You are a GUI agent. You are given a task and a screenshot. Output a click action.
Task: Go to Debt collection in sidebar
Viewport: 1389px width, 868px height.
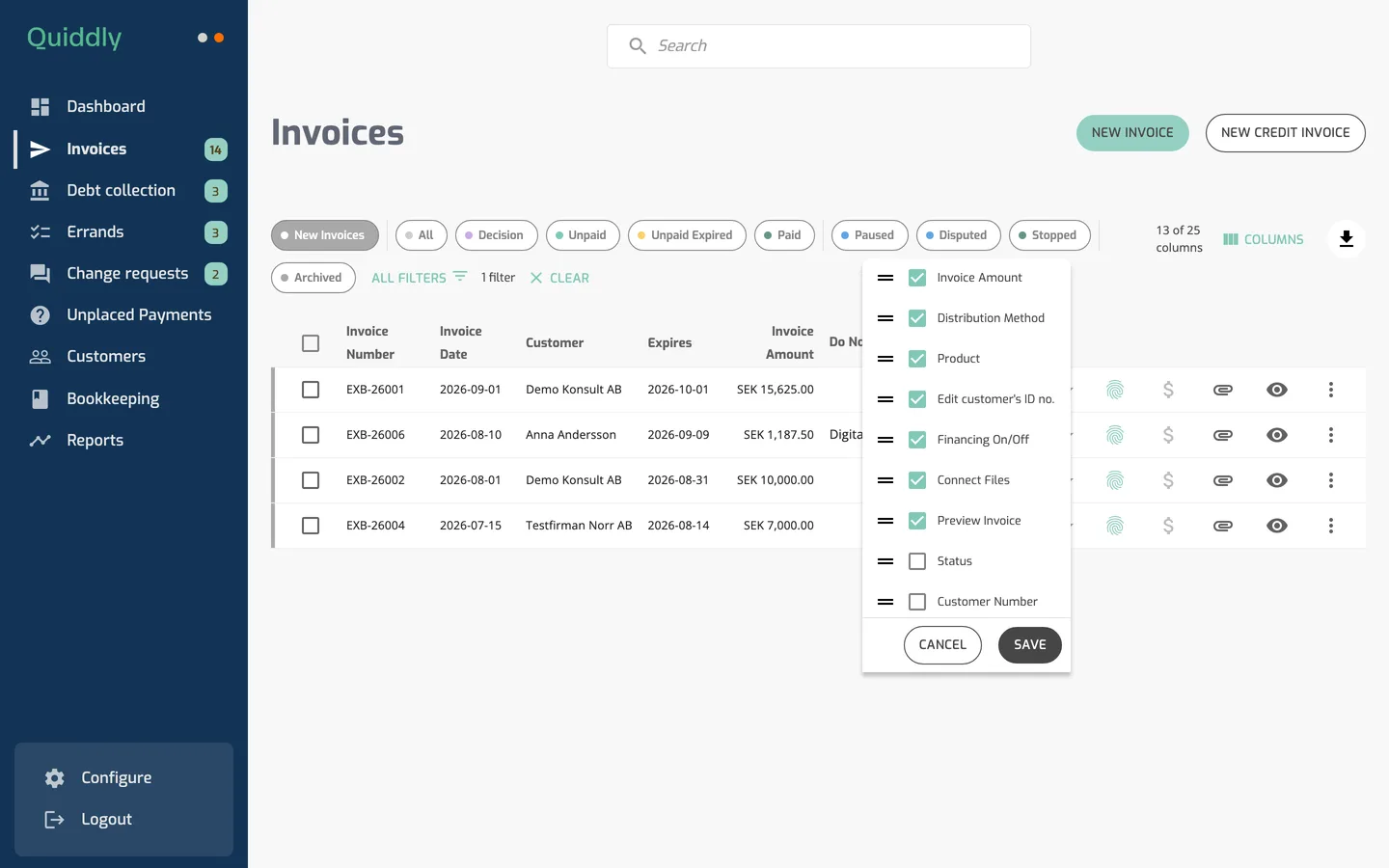click(x=122, y=191)
